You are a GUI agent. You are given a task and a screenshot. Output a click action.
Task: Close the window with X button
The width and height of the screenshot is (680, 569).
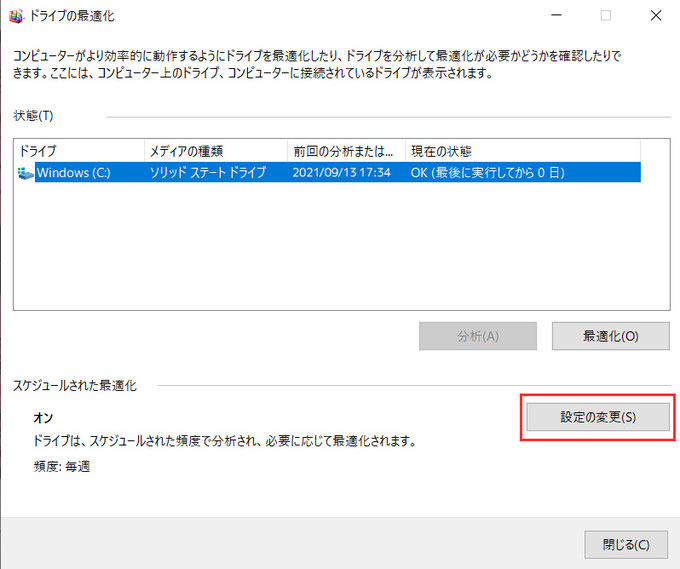[656, 16]
